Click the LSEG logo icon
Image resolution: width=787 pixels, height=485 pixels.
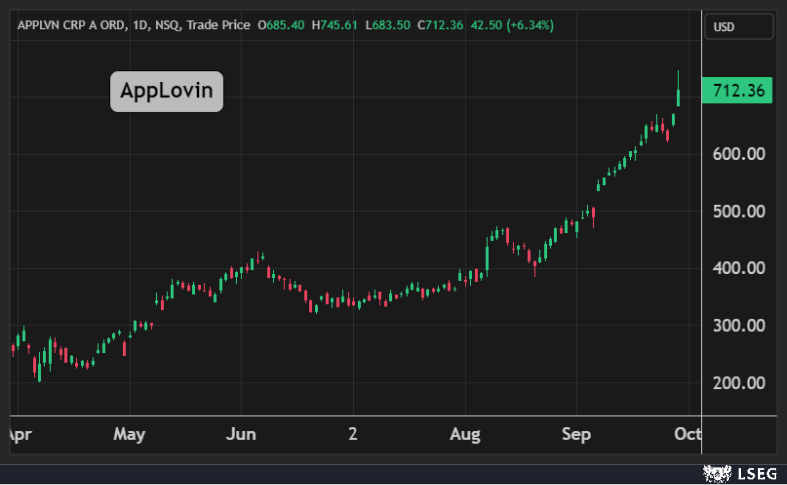coord(714,472)
